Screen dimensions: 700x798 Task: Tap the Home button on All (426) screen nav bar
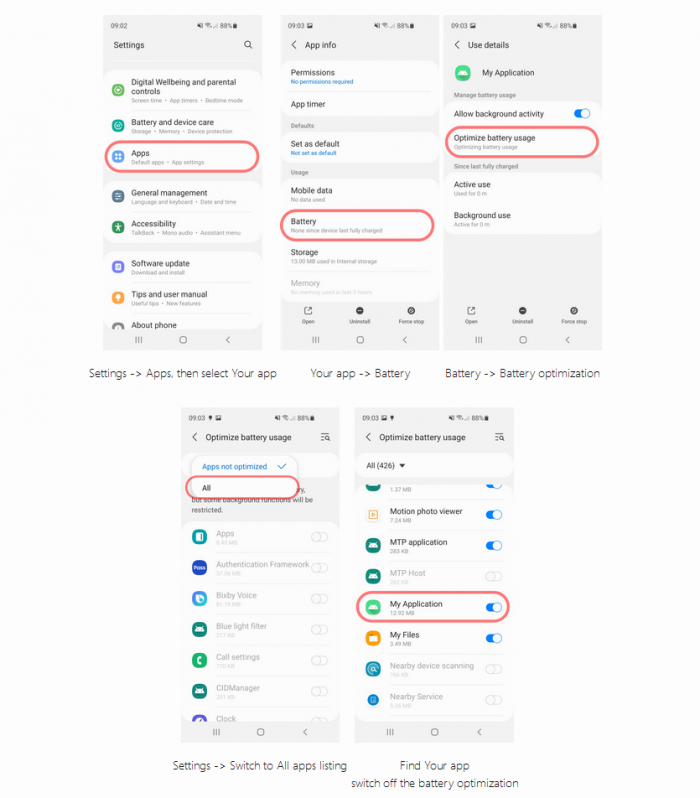[x=434, y=732]
